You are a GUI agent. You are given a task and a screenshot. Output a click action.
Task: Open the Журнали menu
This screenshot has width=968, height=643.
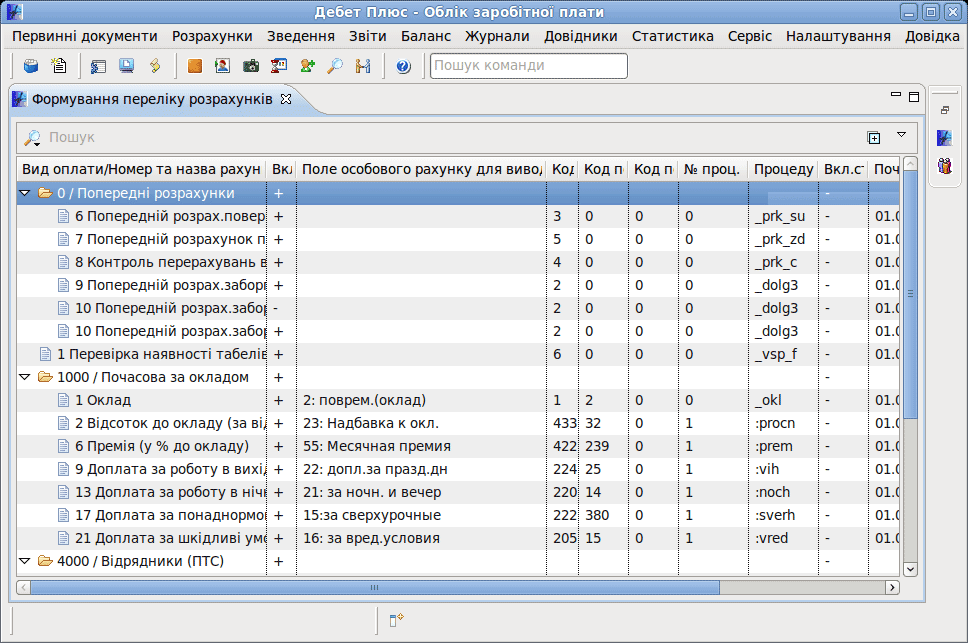pyautogui.click(x=498, y=36)
